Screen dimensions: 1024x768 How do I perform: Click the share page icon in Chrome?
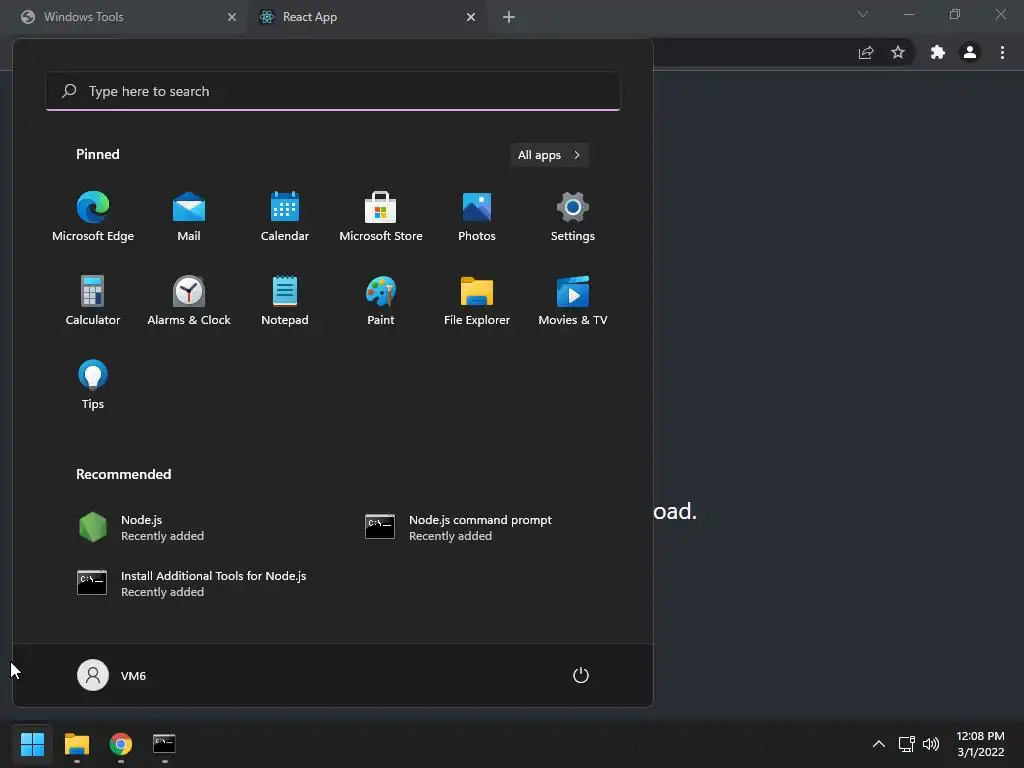click(866, 53)
